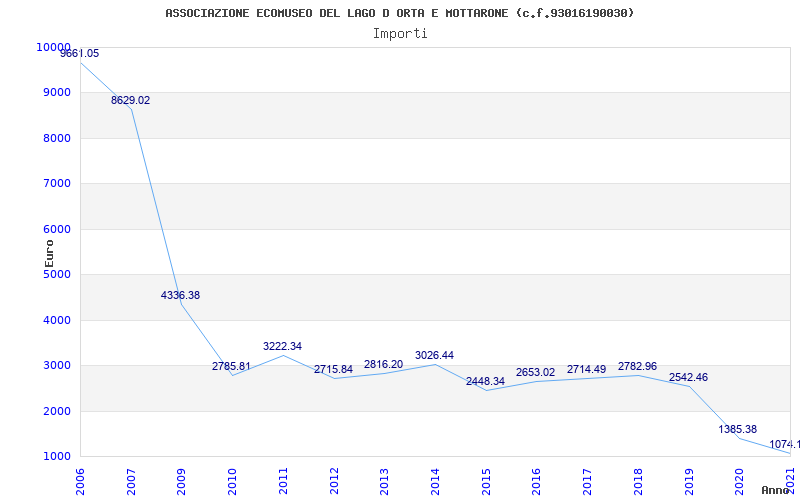Select the 1385.38 data label

(x=738, y=430)
